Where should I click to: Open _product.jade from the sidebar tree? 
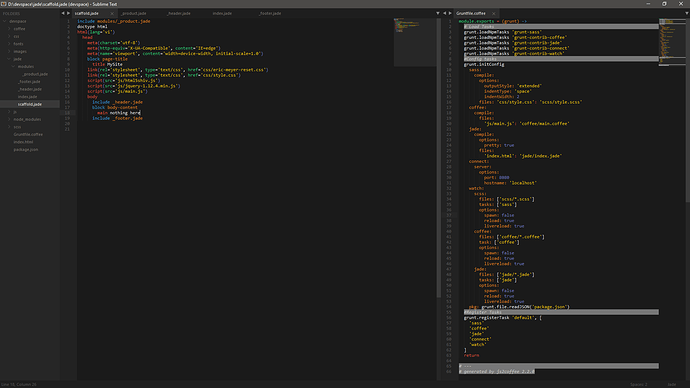pos(35,74)
